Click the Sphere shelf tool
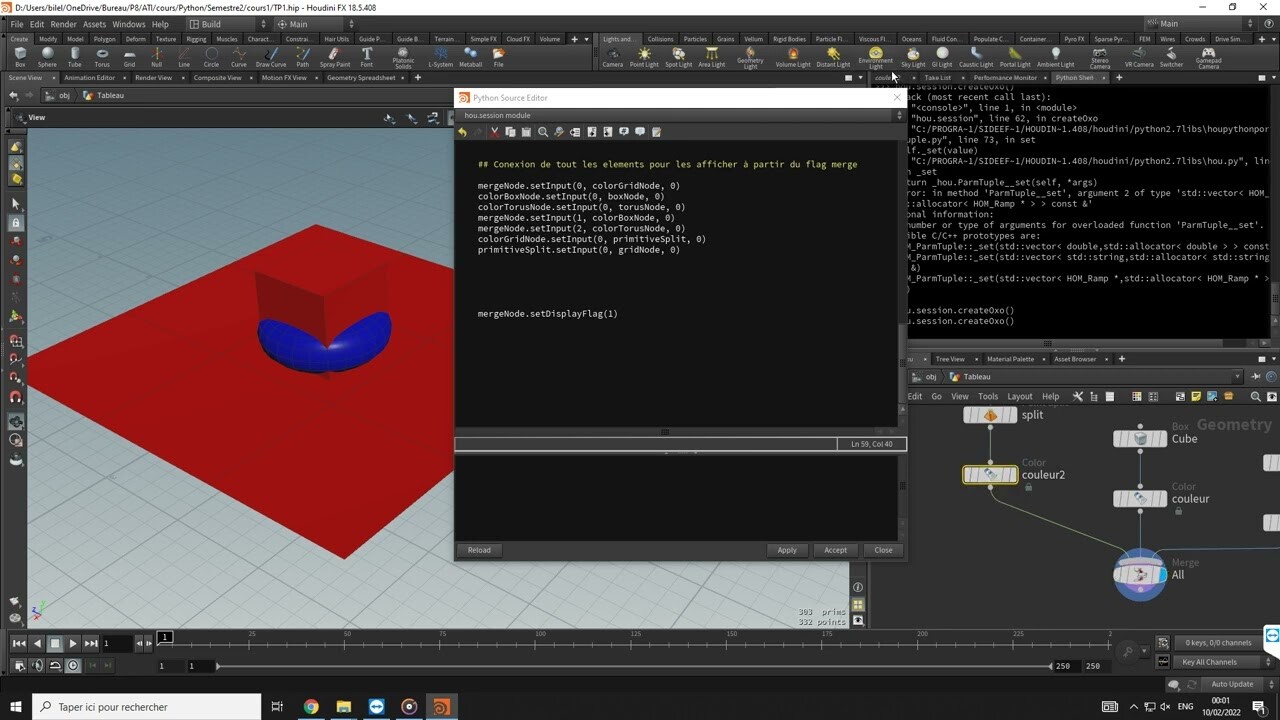Image resolution: width=1280 pixels, height=720 pixels. click(47, 57)
